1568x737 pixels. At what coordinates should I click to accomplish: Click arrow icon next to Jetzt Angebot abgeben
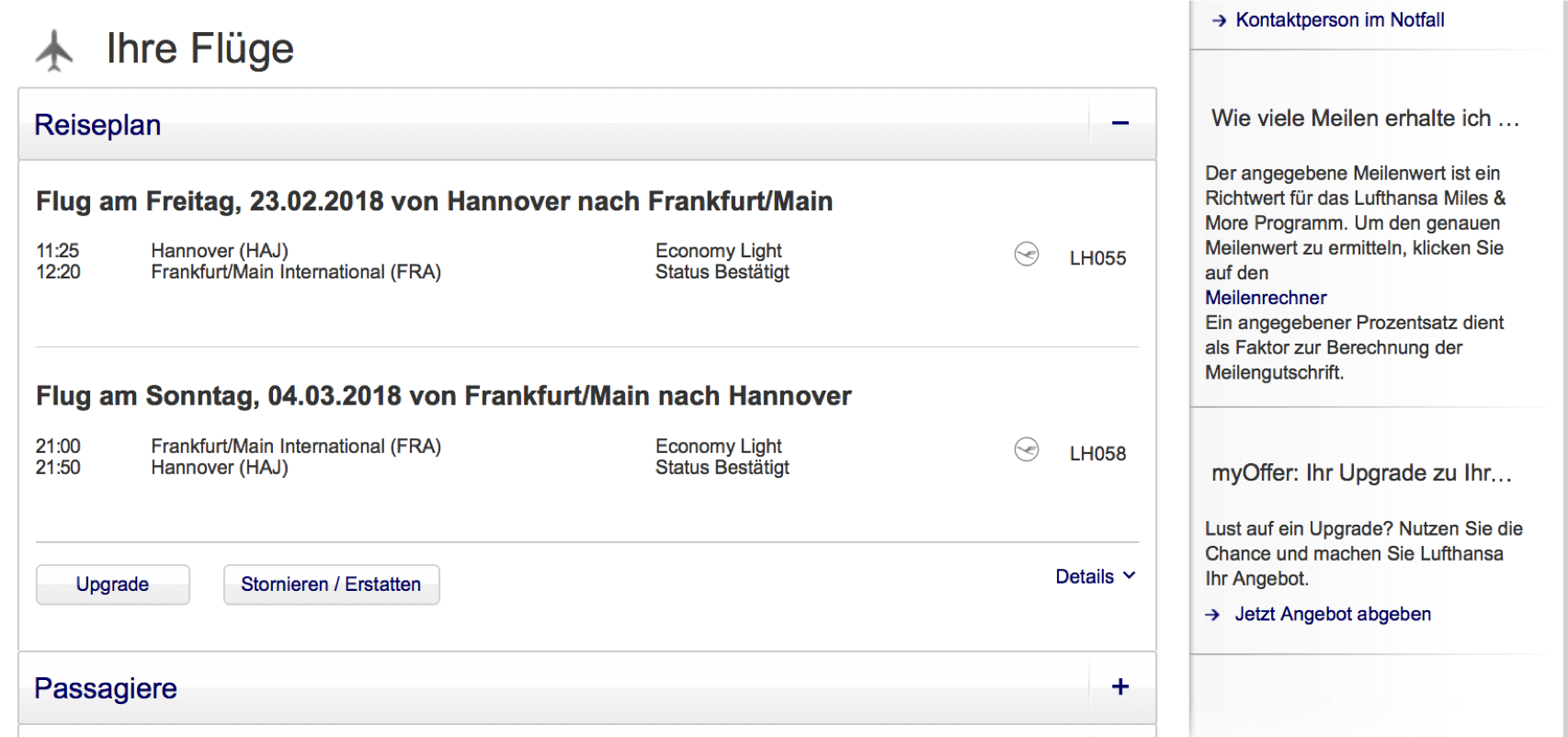click(x=1212, y=615)
